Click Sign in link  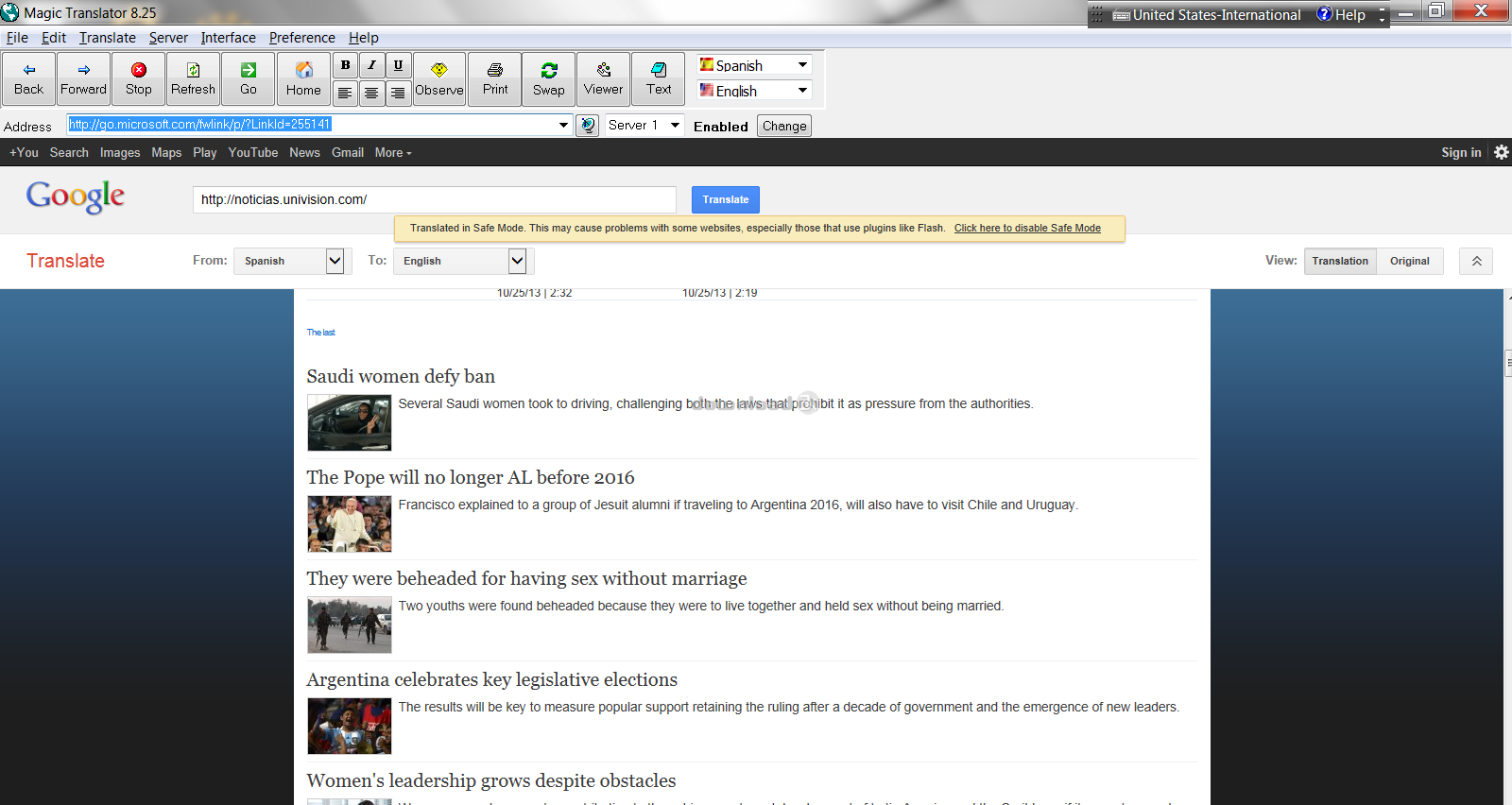pos(1461,152)
